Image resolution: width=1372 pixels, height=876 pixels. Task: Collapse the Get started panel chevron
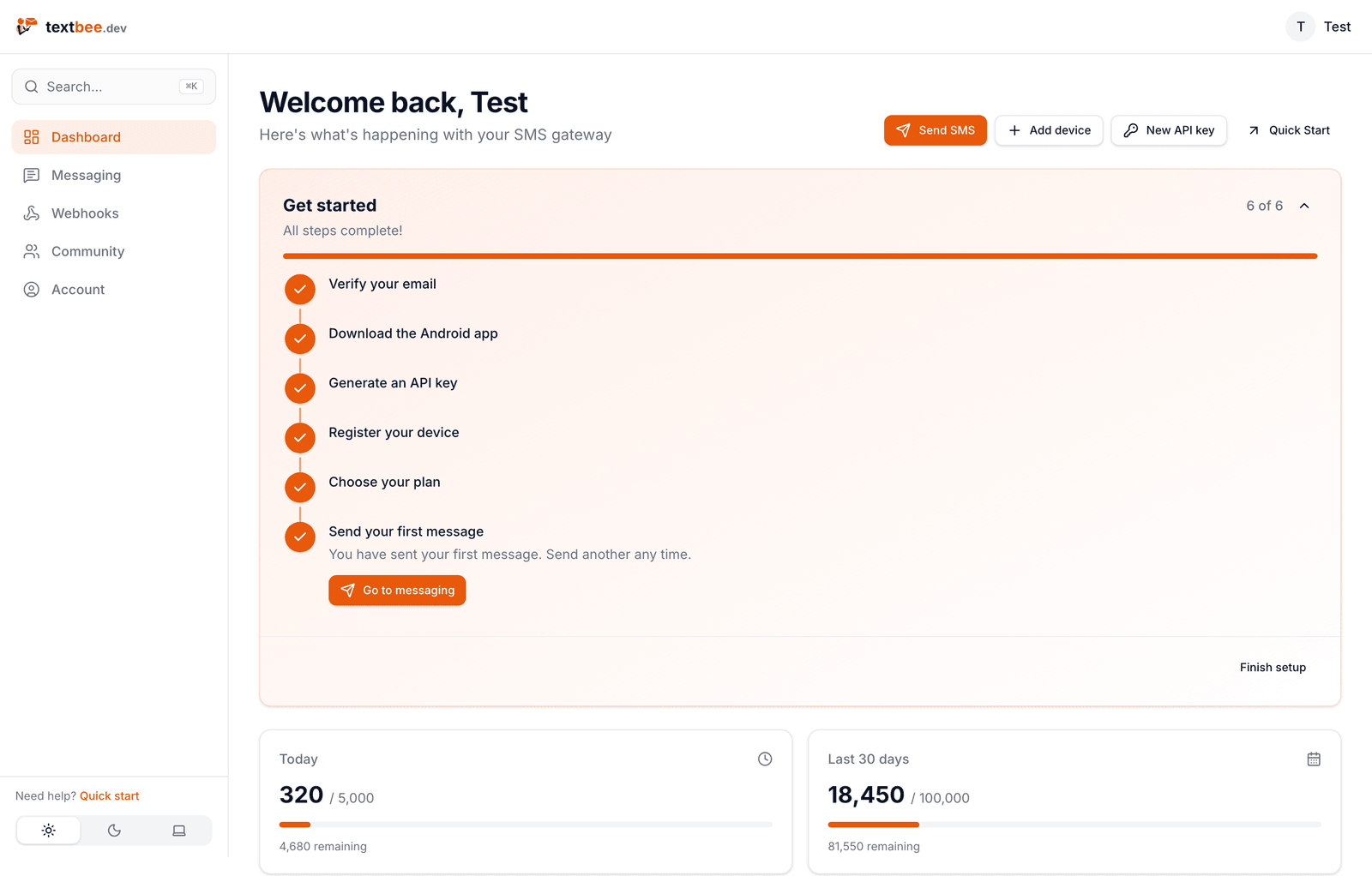click(1304, 206)
